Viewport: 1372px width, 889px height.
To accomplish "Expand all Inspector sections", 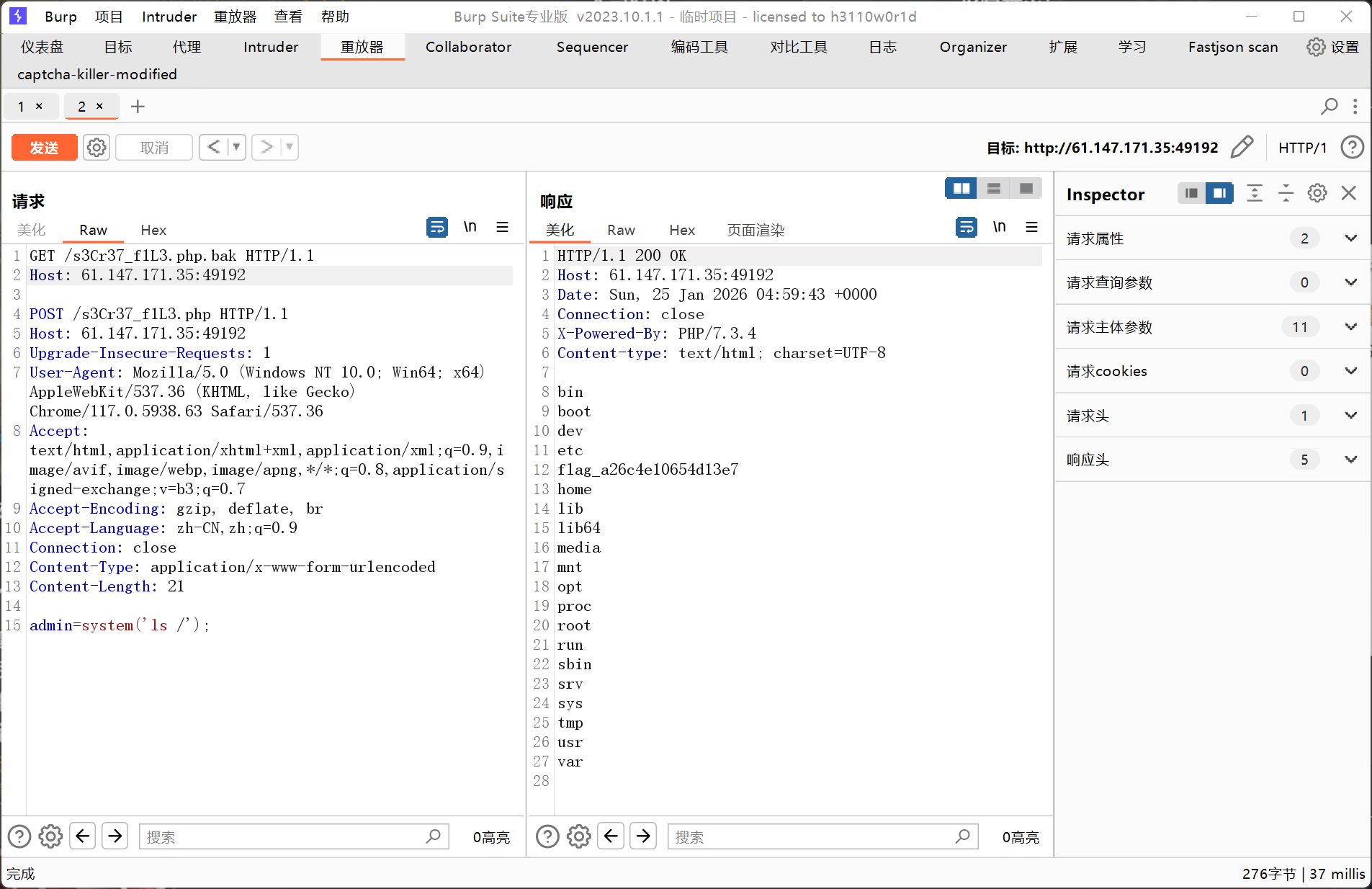I will pyautogui.click(x=1255, y=193).
